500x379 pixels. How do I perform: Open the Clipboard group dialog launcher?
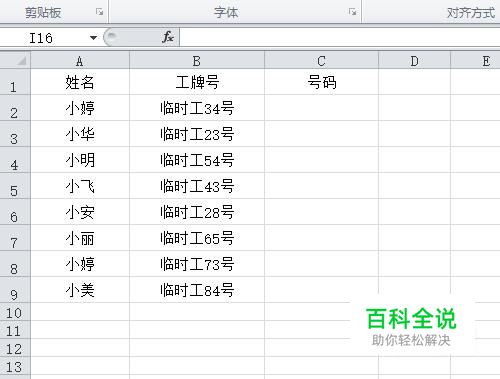point(99,12)
